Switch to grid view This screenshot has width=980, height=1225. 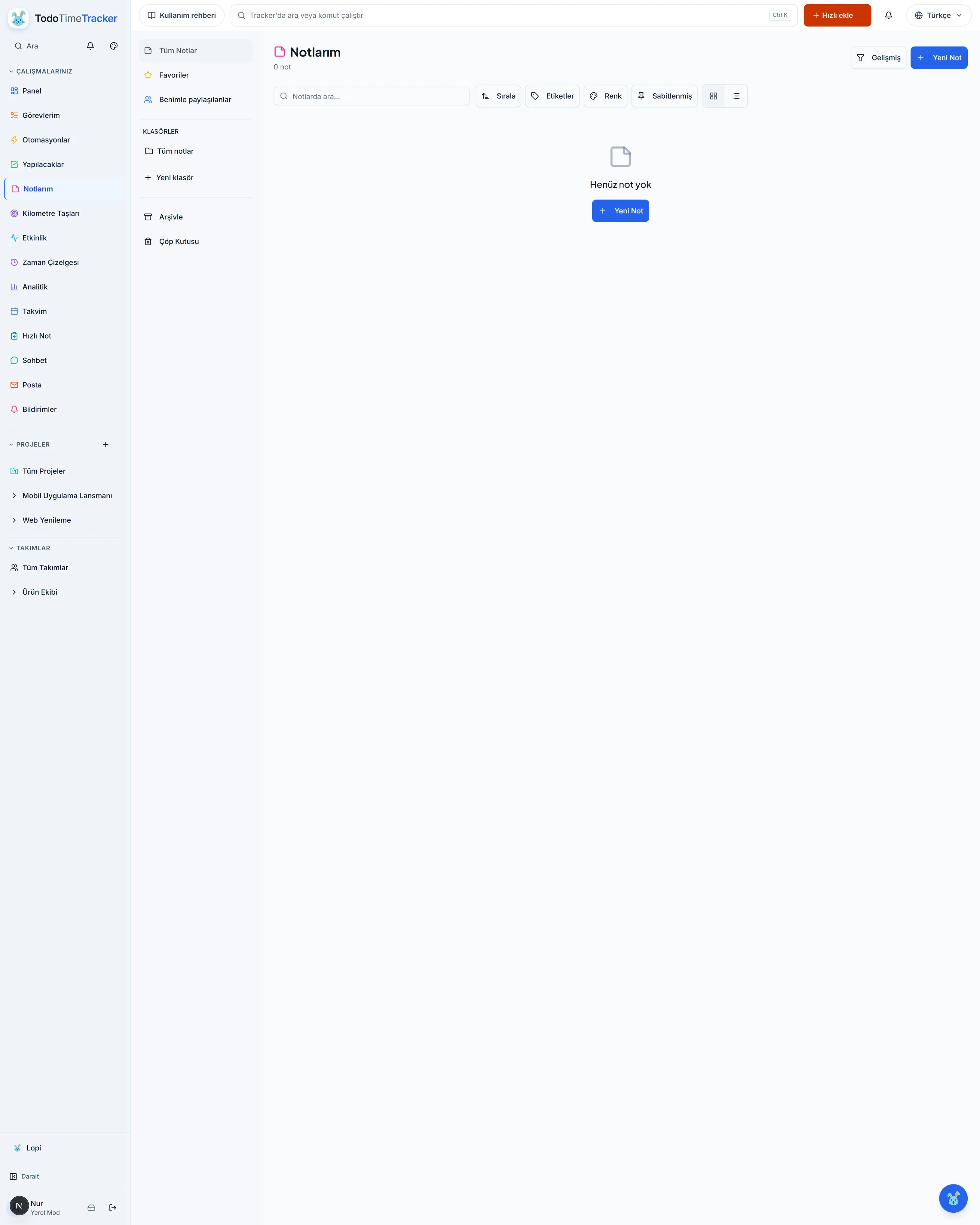pos(714,96)
